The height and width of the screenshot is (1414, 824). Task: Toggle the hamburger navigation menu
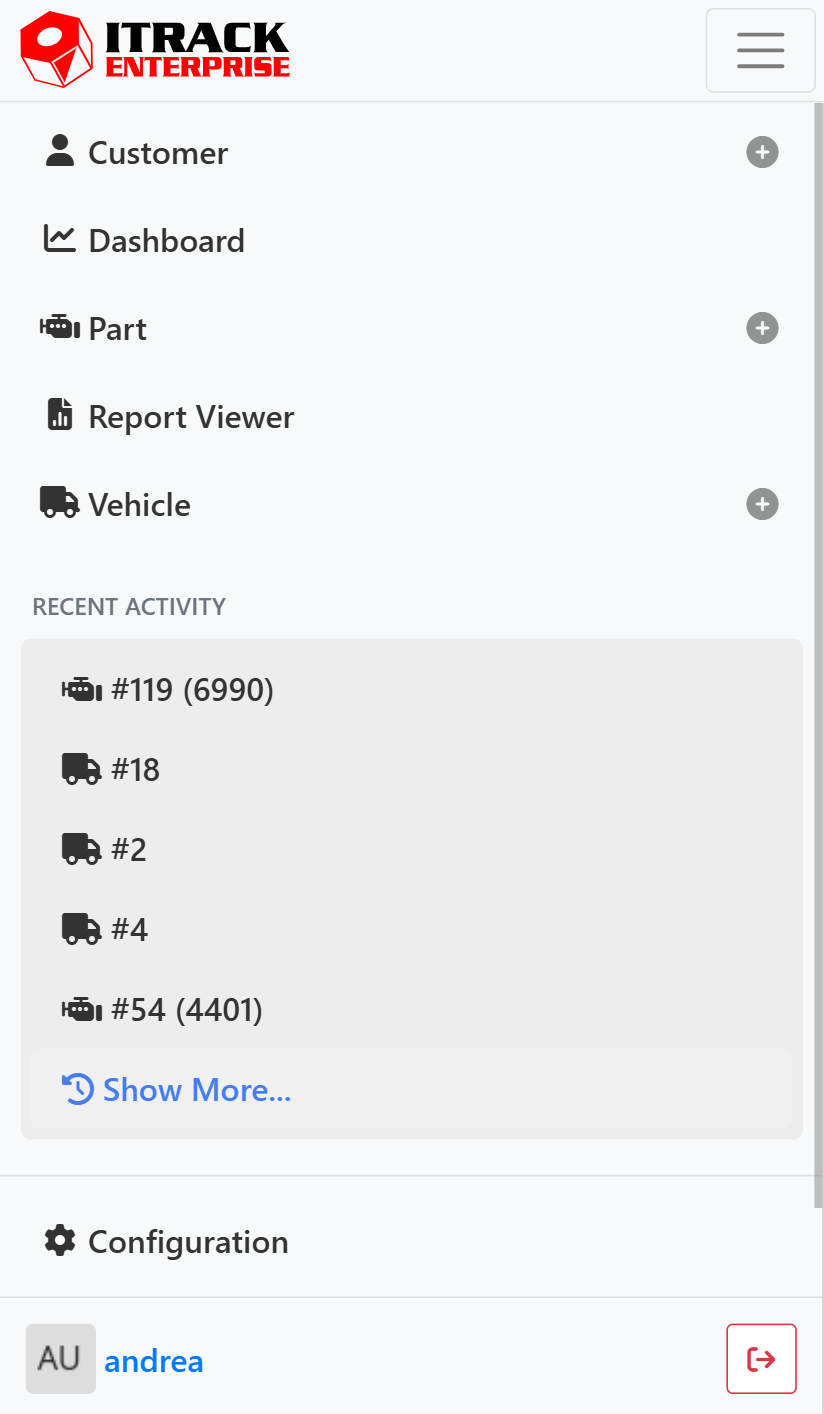coord(760,50)
